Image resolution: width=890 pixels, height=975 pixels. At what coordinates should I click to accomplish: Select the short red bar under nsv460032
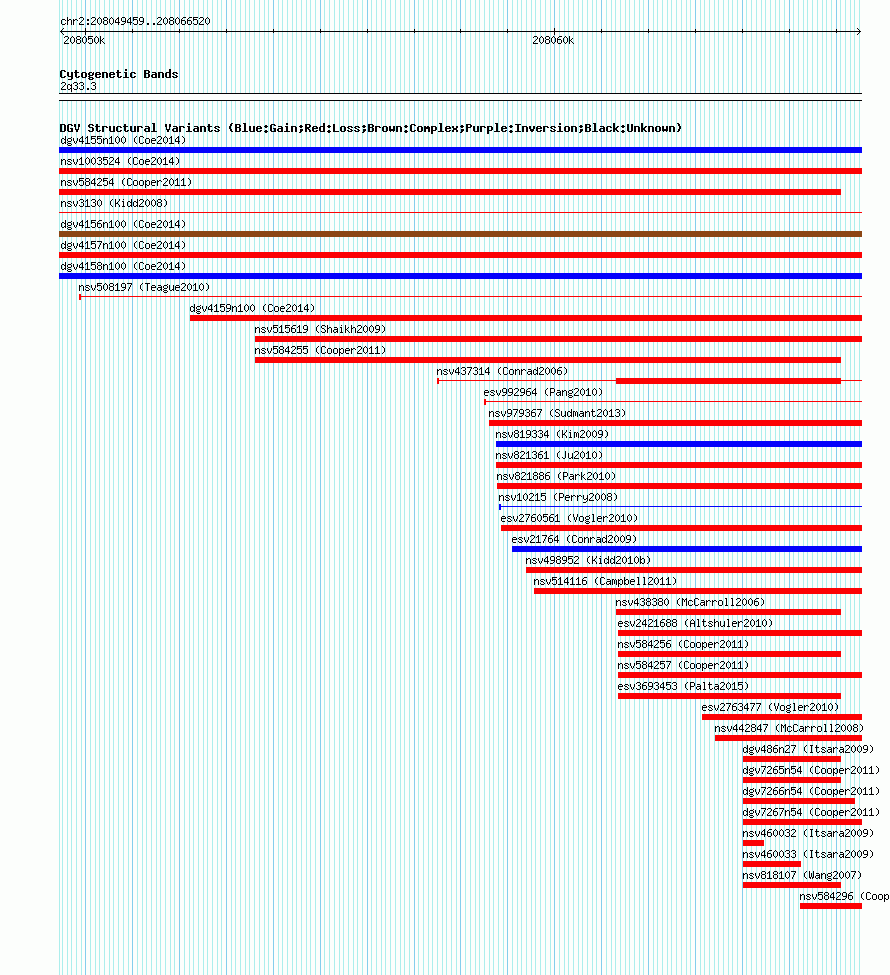pos(753,843)
